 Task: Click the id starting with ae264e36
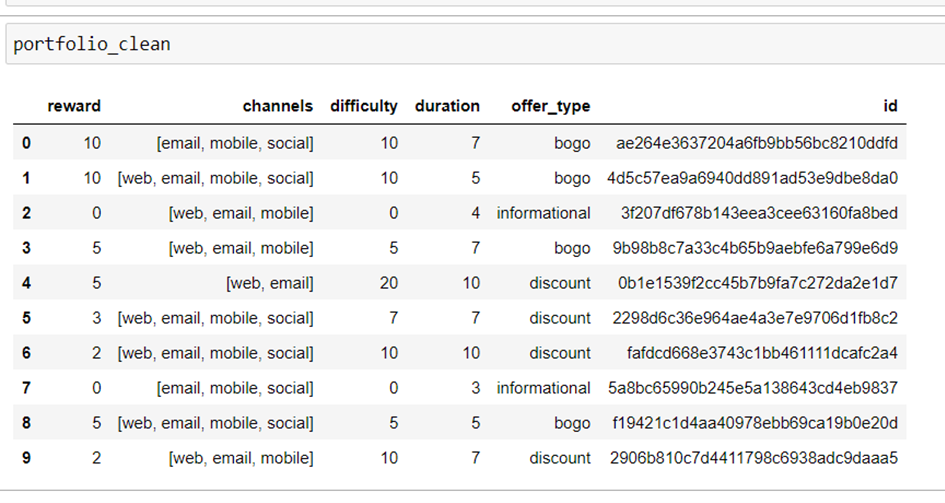[x=758, y=143]
